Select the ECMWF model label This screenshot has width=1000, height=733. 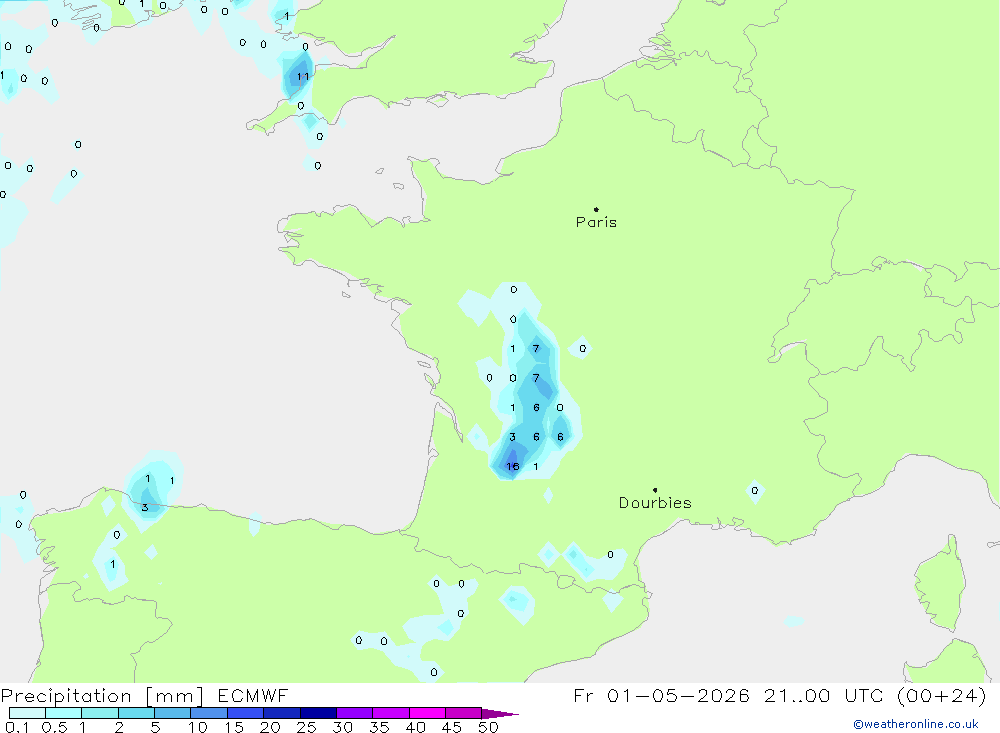click(x=253, y=695)
